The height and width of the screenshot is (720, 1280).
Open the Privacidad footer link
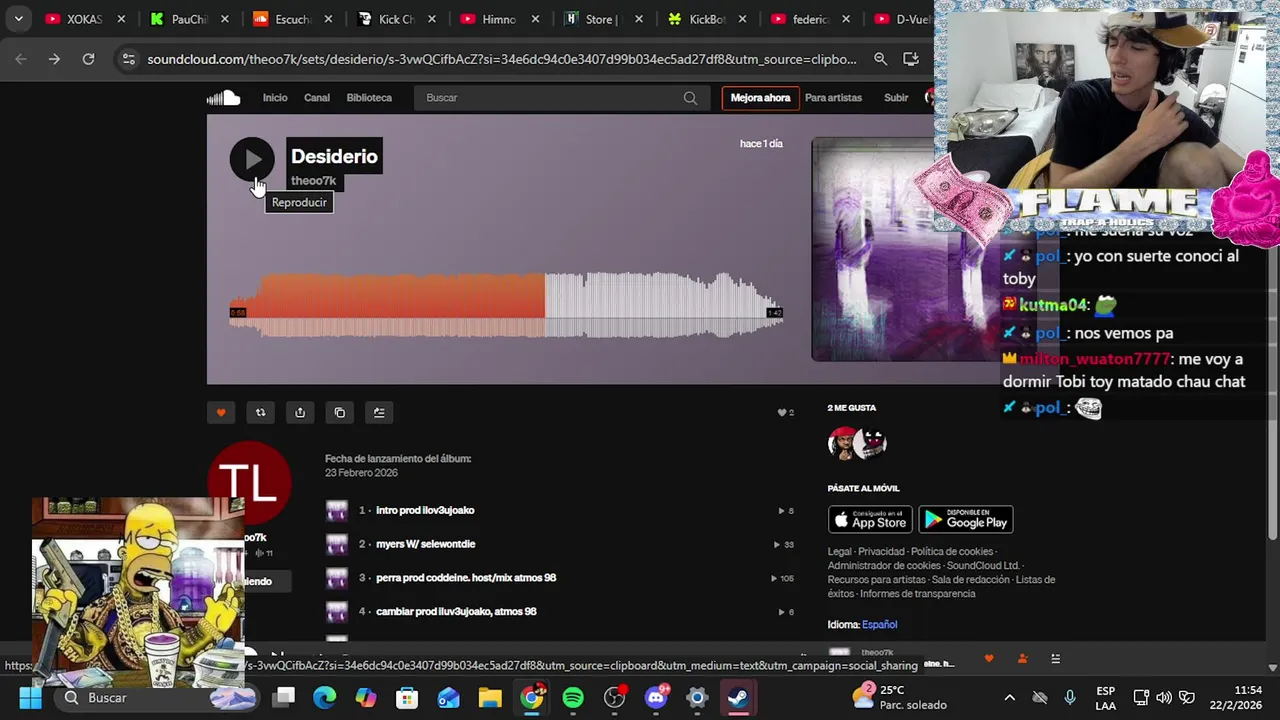tap(881, 552)
